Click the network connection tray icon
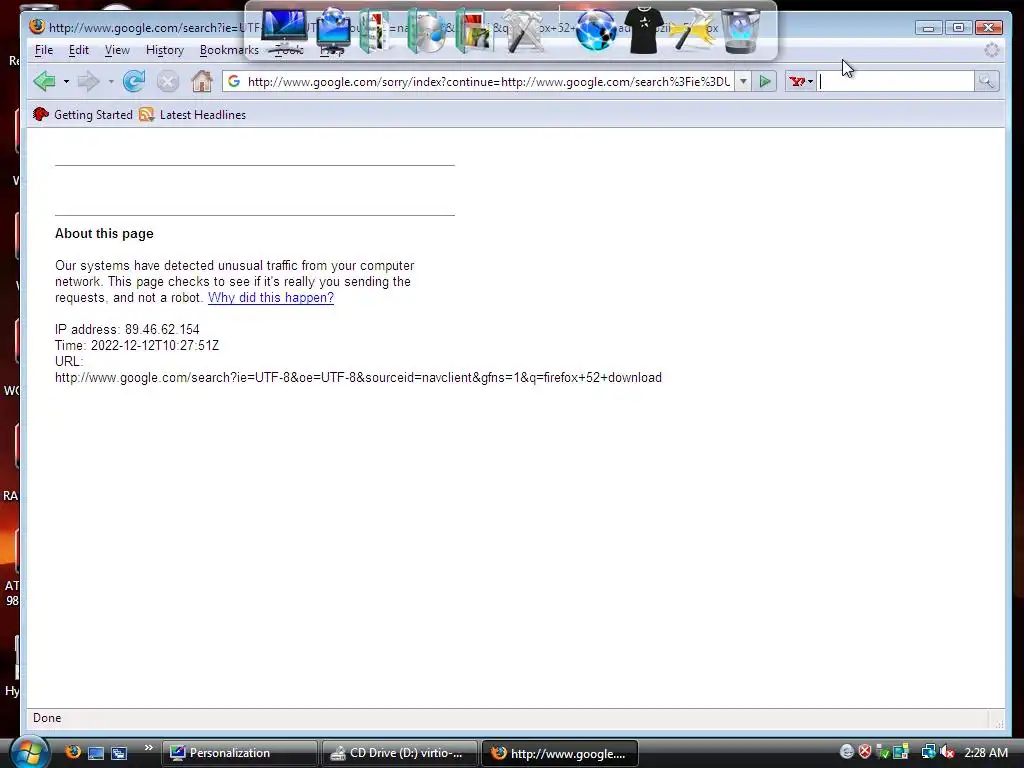Viewport: 1024px width, 768px height. [x=928, y=752]
